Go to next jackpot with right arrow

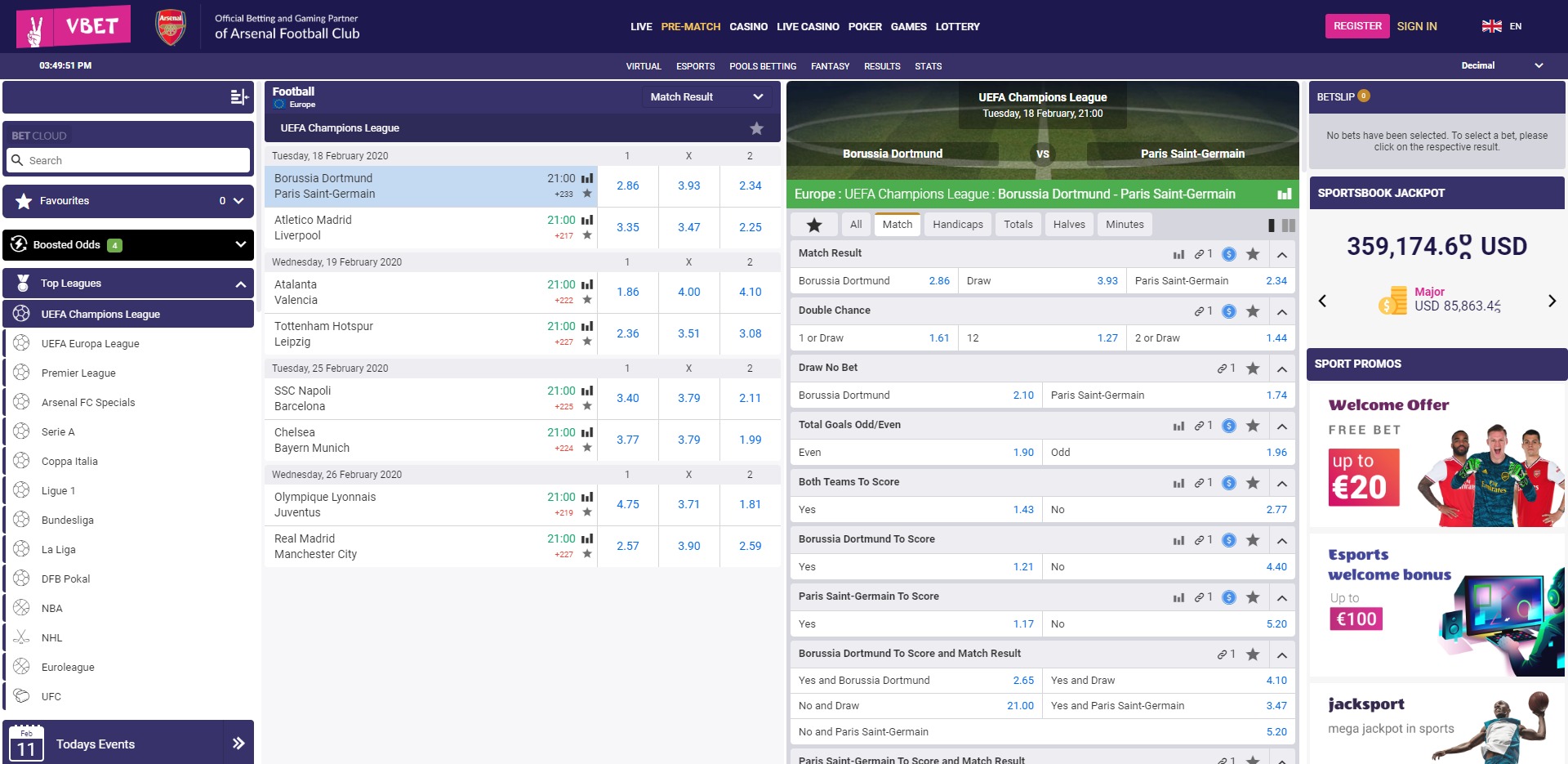tap(1552, 301)
